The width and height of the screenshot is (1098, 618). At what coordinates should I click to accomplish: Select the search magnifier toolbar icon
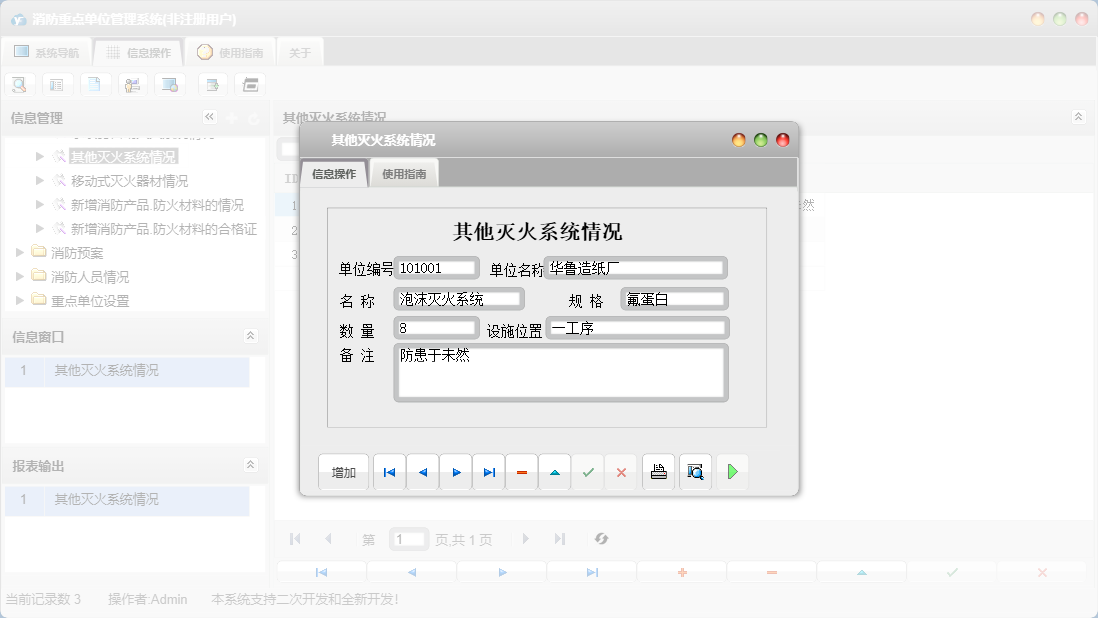coord(19,84)
